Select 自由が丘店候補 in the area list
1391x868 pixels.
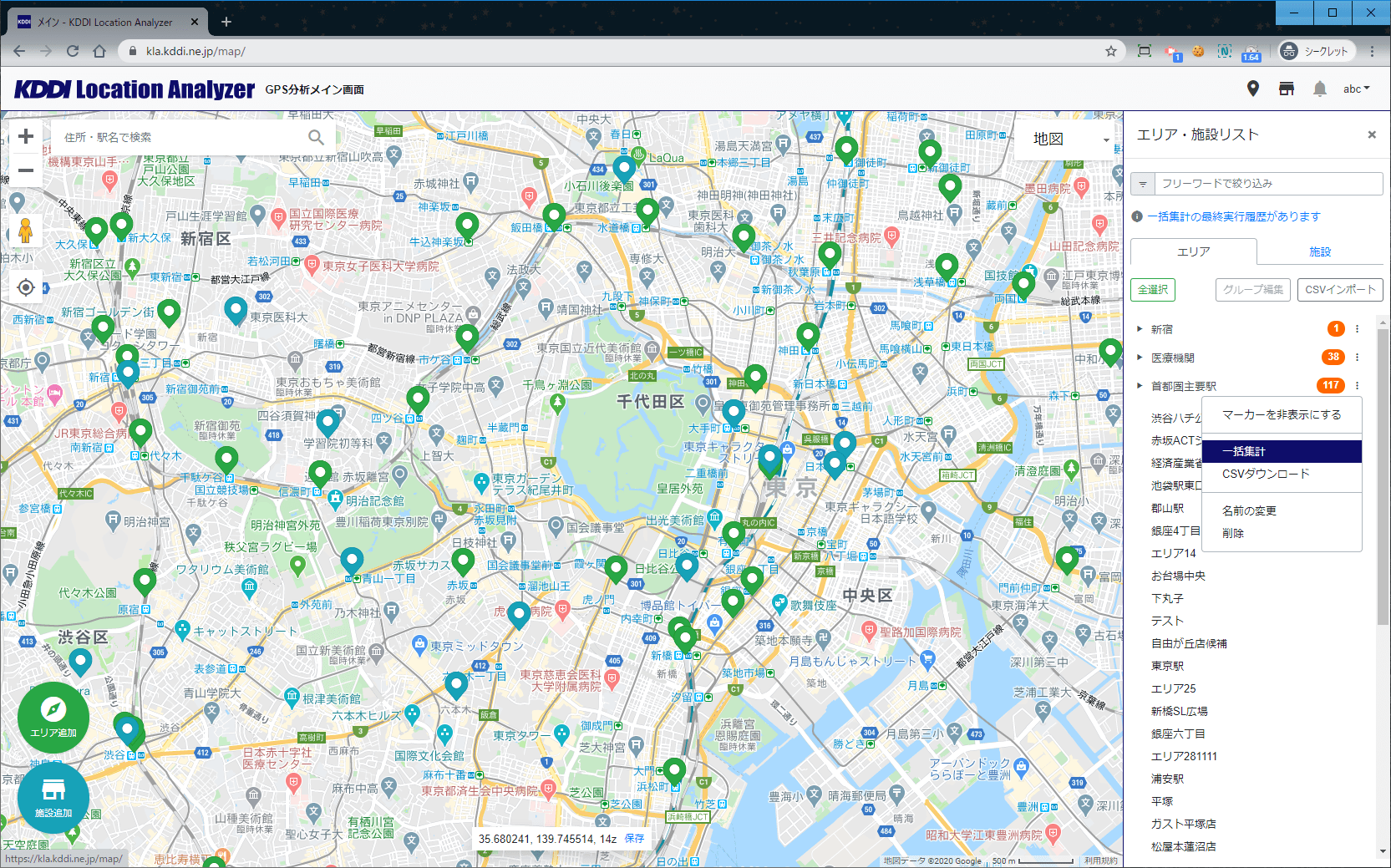(x=1189, y=643)
